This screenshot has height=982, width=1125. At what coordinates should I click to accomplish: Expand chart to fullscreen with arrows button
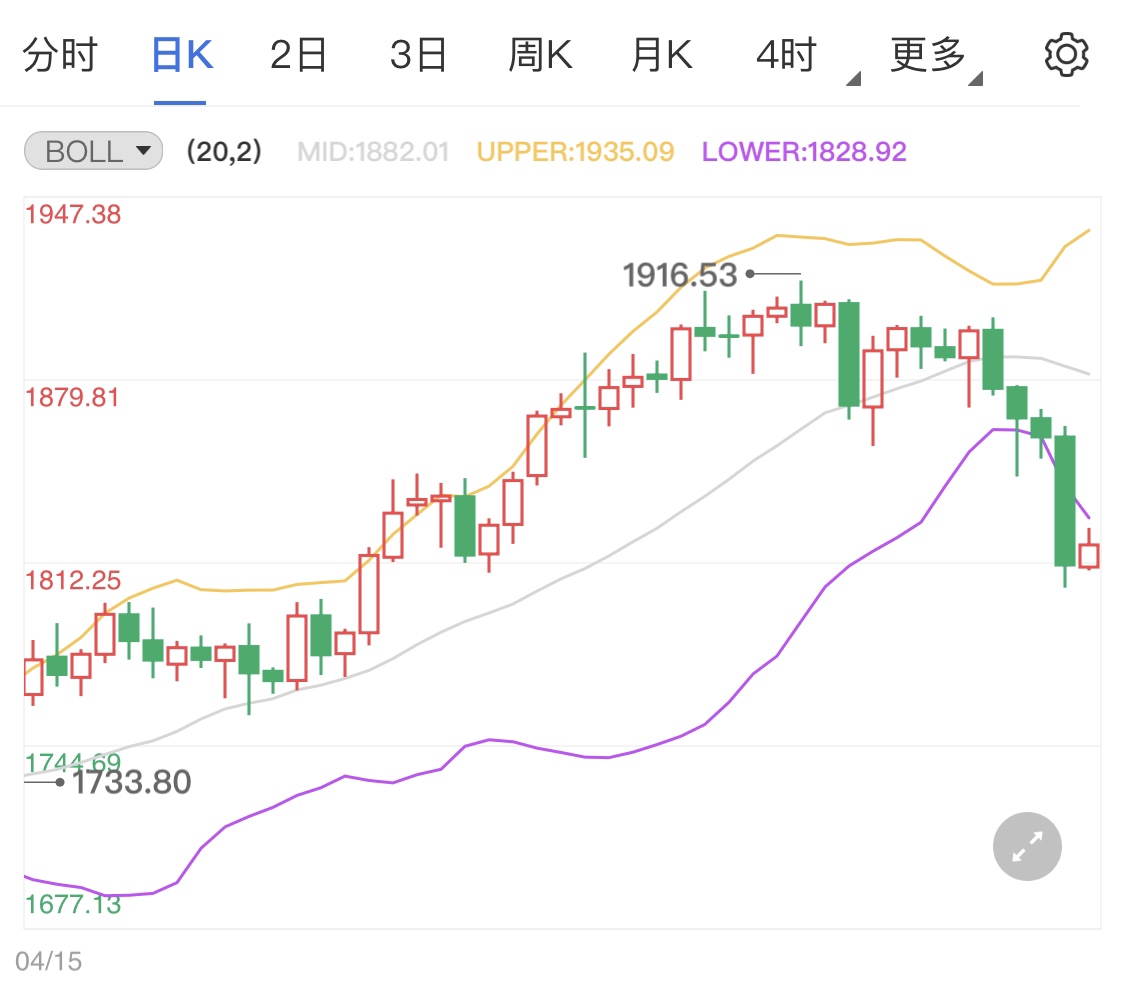point(1027,846)
